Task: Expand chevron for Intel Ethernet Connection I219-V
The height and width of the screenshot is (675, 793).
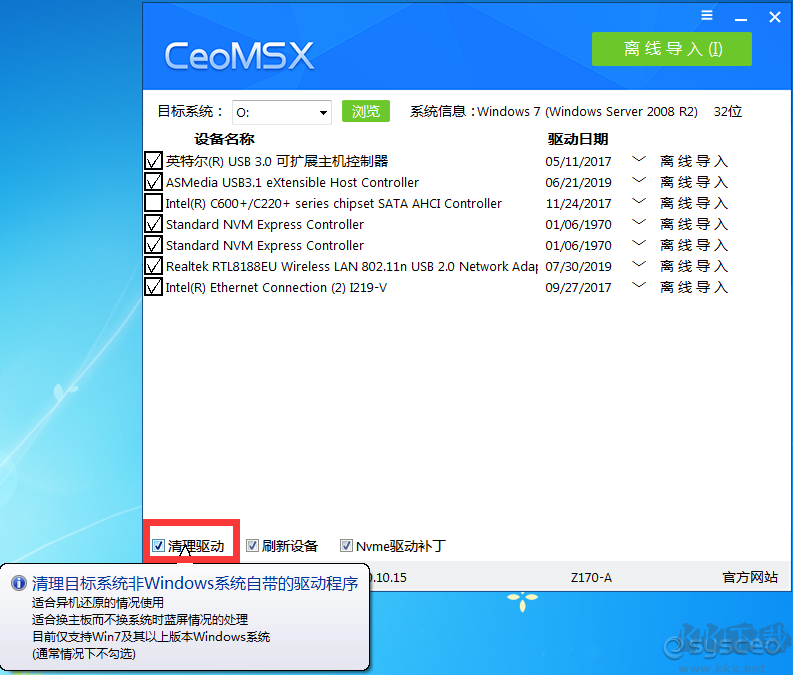Action: click(639, 287)
